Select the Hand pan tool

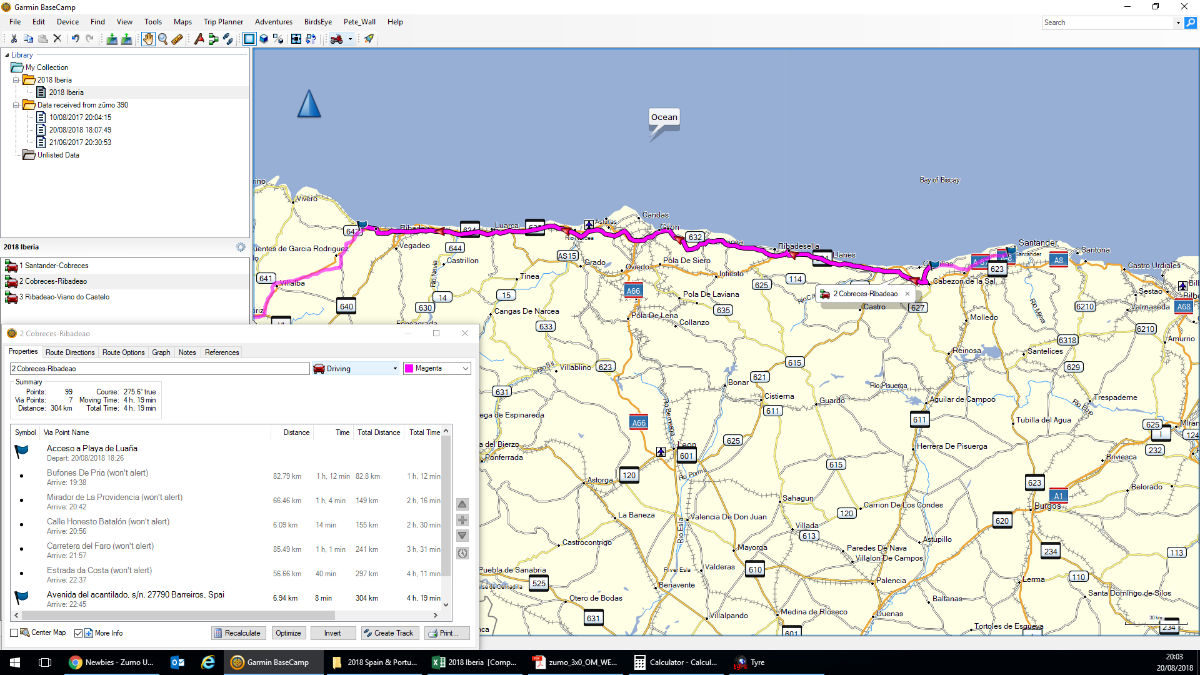[148, 39]
